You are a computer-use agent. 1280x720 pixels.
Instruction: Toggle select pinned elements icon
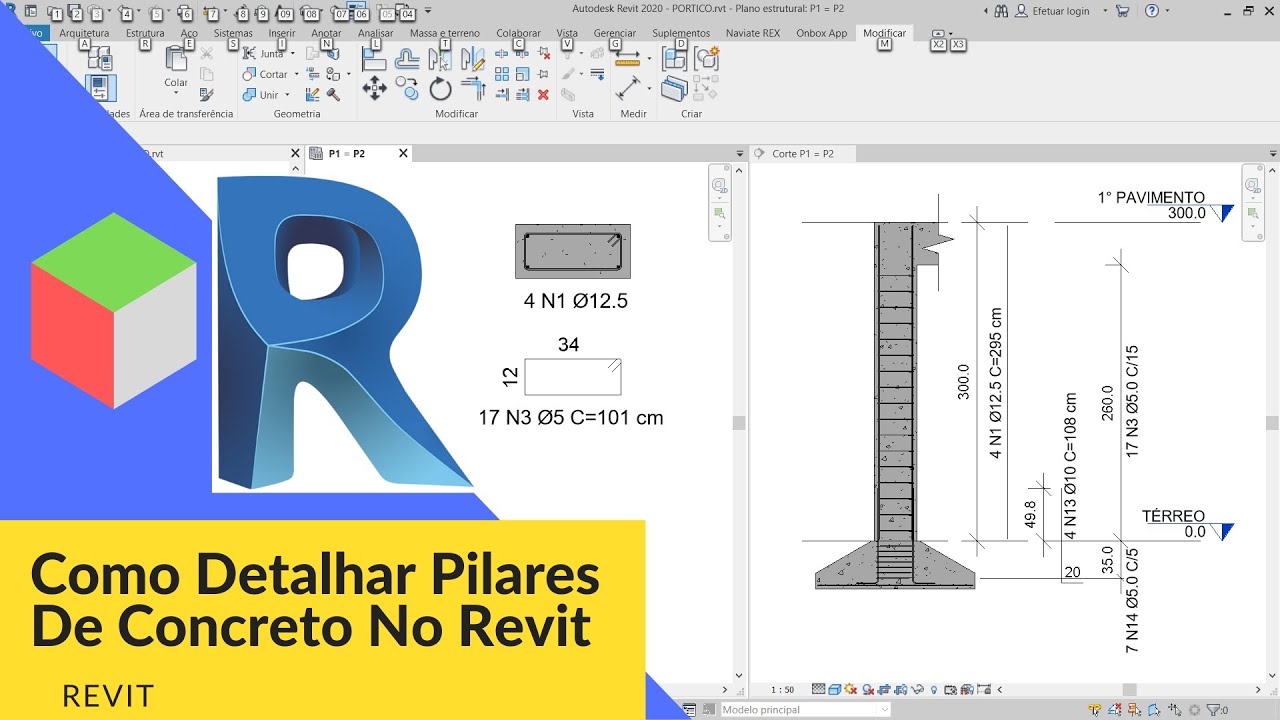point(1134,710)
